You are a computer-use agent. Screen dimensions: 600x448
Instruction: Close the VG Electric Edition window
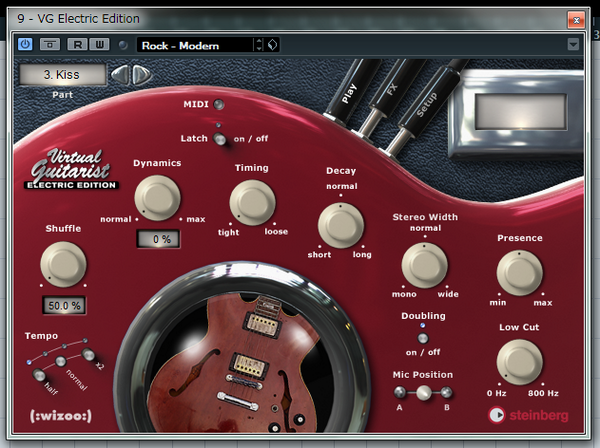pyautogui.click(x=576, y=20)
